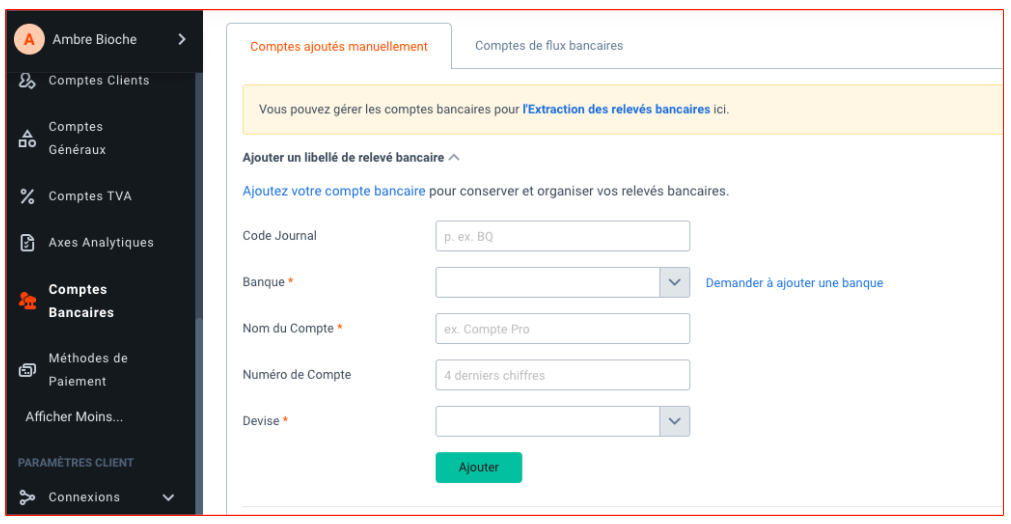The height and width of the screenshot is (524, 1011).
Task: Click the orange Comptes Bancaires icon
Action: [x=27, y=300]
